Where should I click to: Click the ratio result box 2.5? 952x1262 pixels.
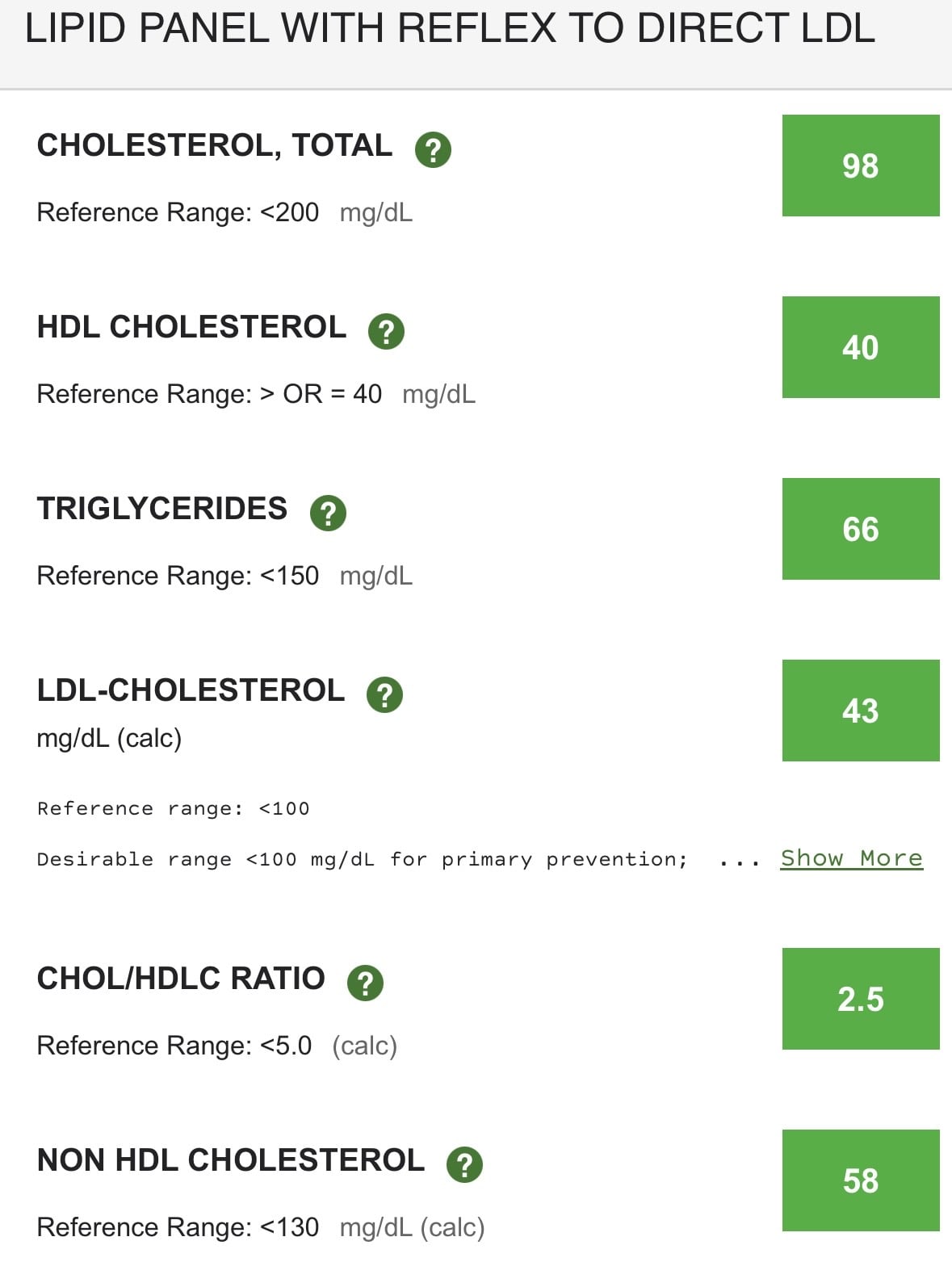[861, 999]
